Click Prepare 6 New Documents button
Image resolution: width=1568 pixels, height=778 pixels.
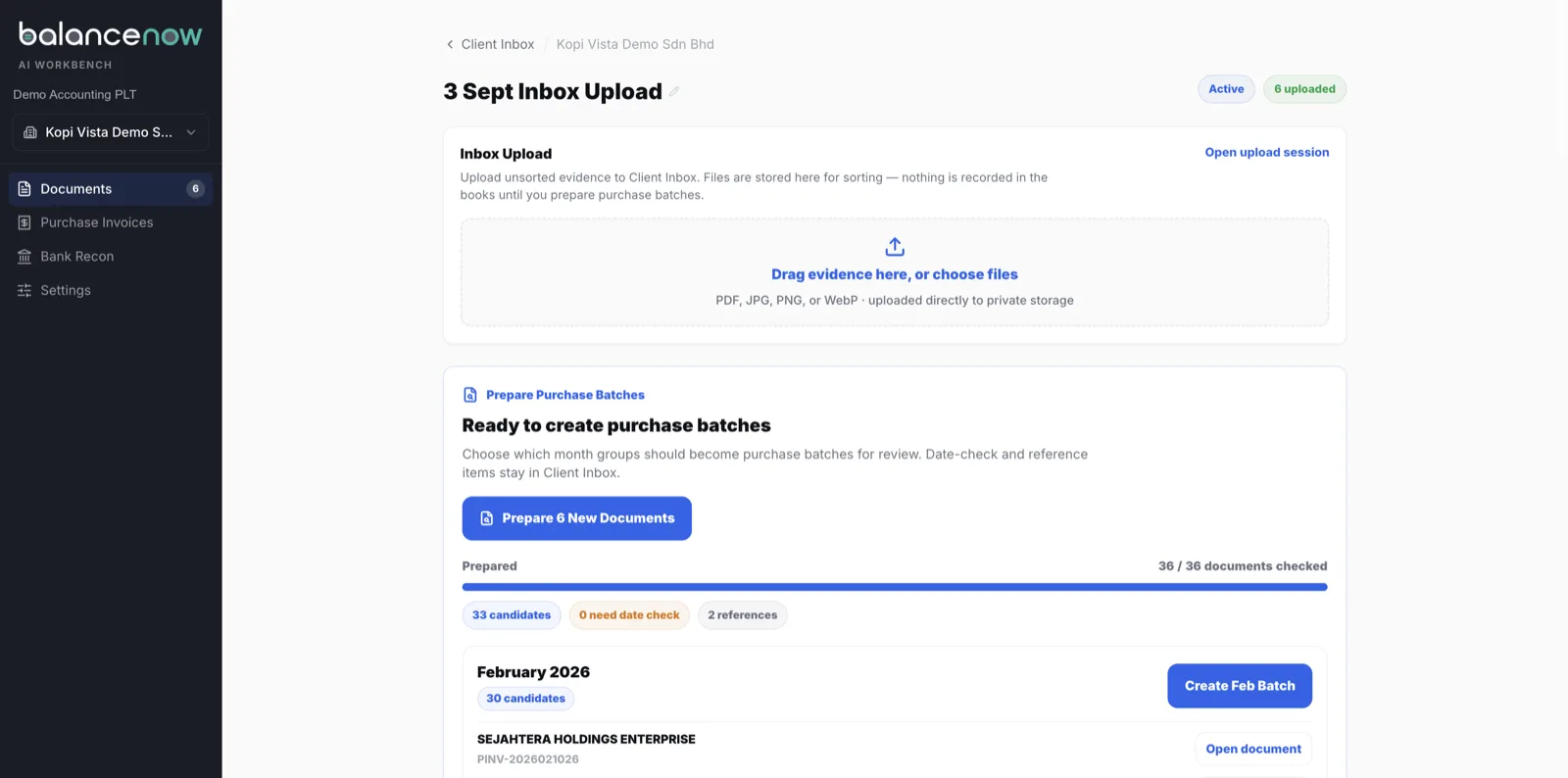click(577, 518)
